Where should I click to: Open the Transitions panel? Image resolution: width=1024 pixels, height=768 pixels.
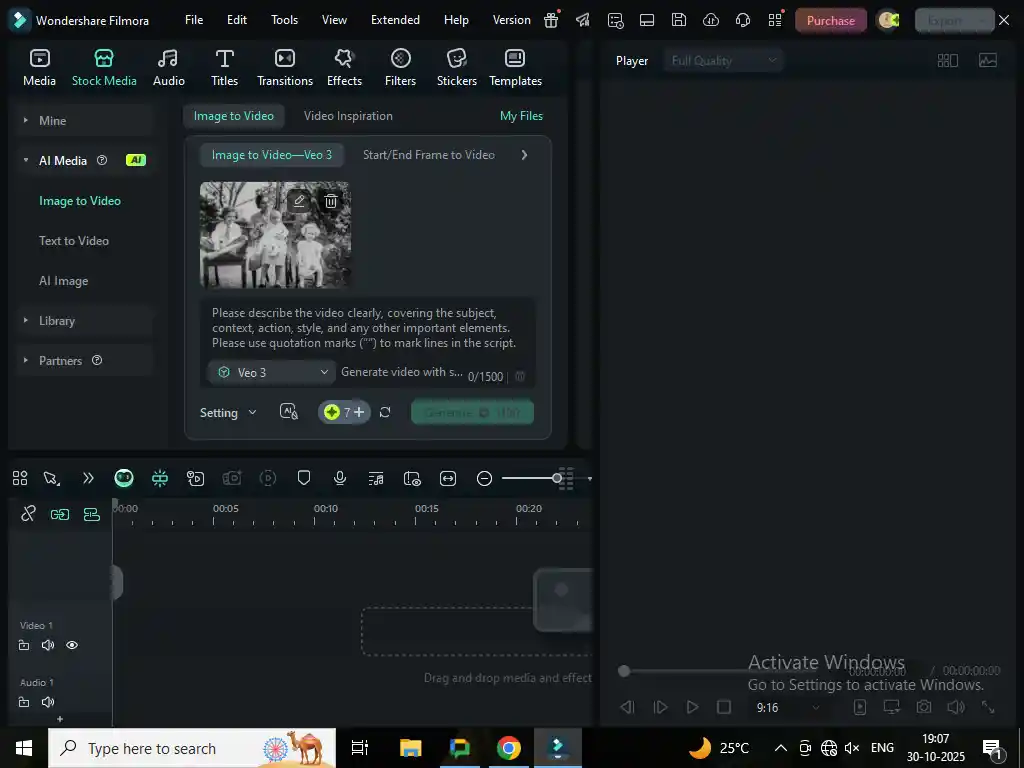285,67
